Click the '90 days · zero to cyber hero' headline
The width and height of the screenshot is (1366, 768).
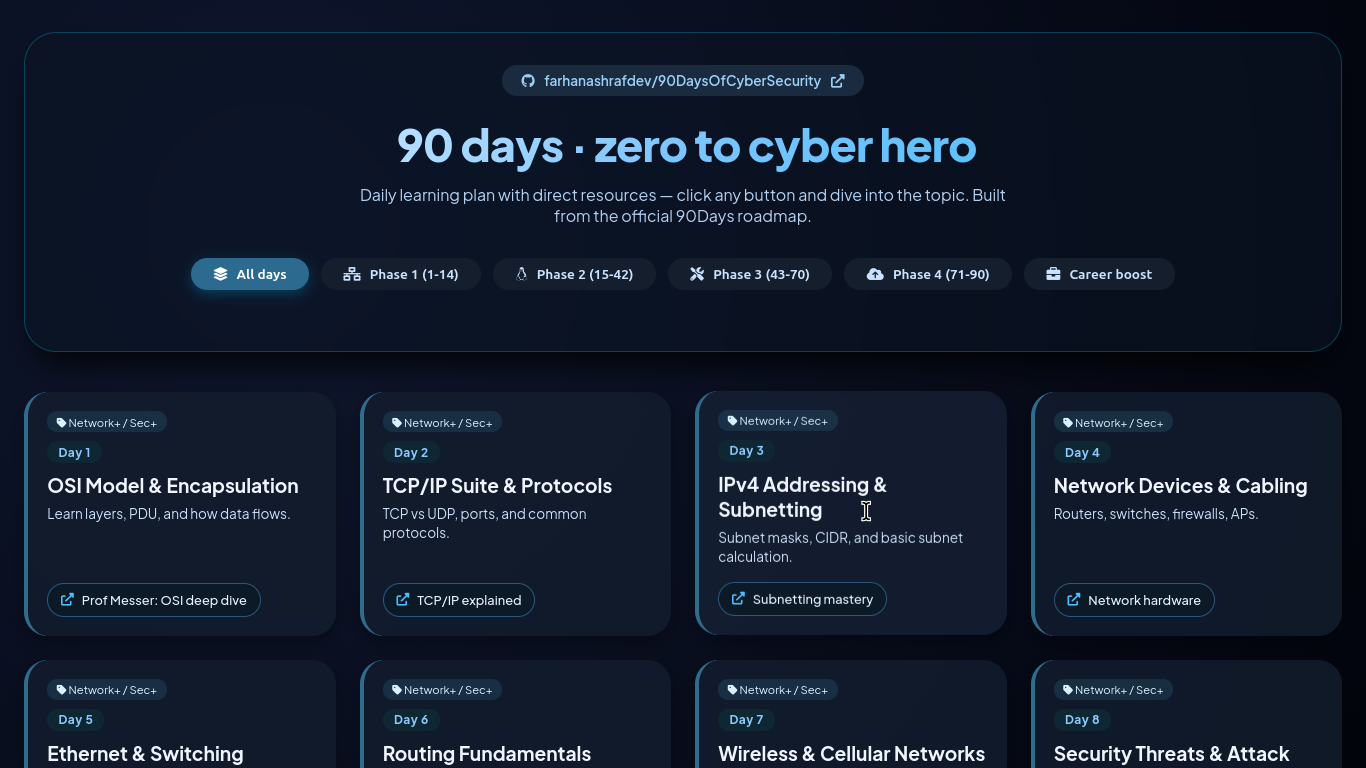pos(686,146)
